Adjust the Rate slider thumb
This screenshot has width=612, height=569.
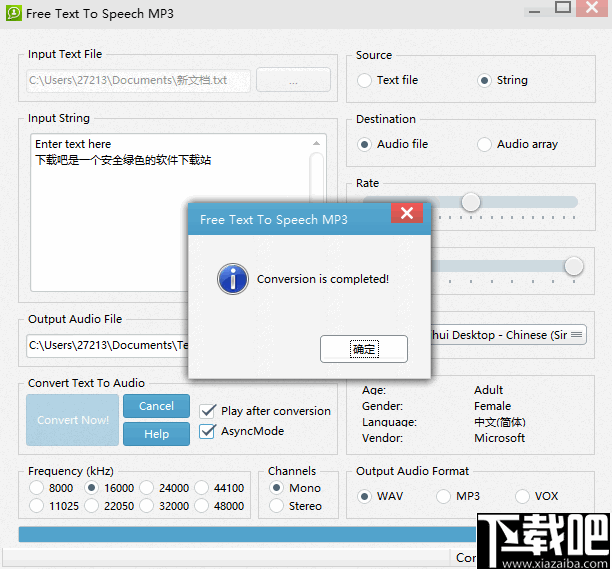point(470,202)
